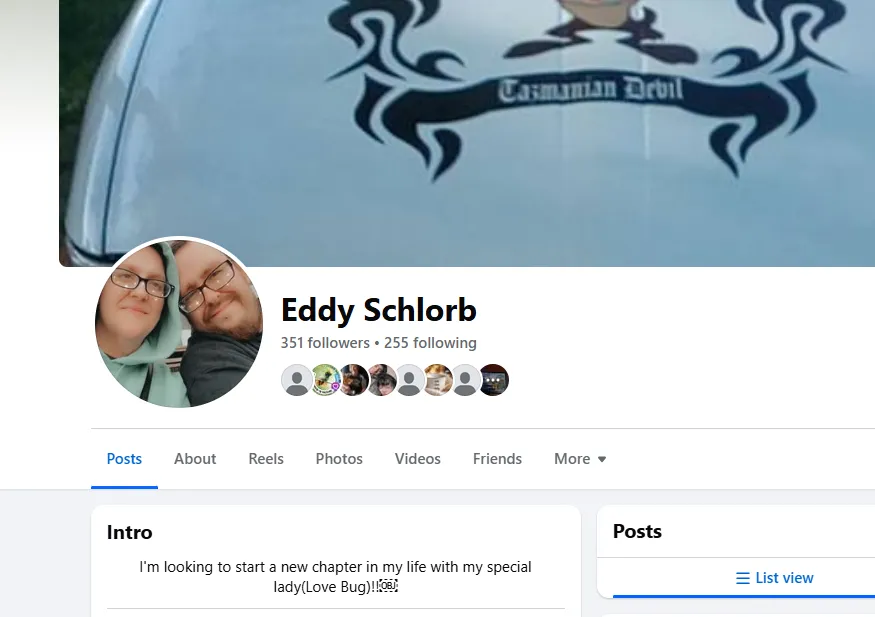Open the seventh friend gray placeholder avatar

point(465,380)
